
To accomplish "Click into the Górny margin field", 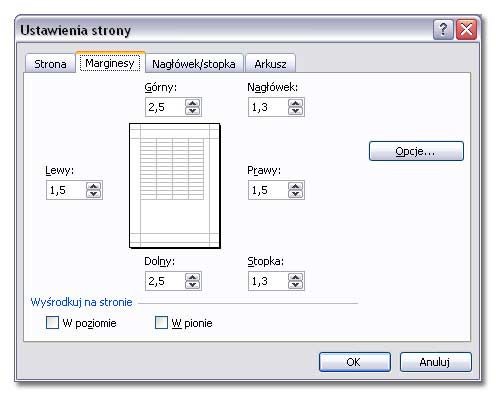I will click(x=165, y=107).
